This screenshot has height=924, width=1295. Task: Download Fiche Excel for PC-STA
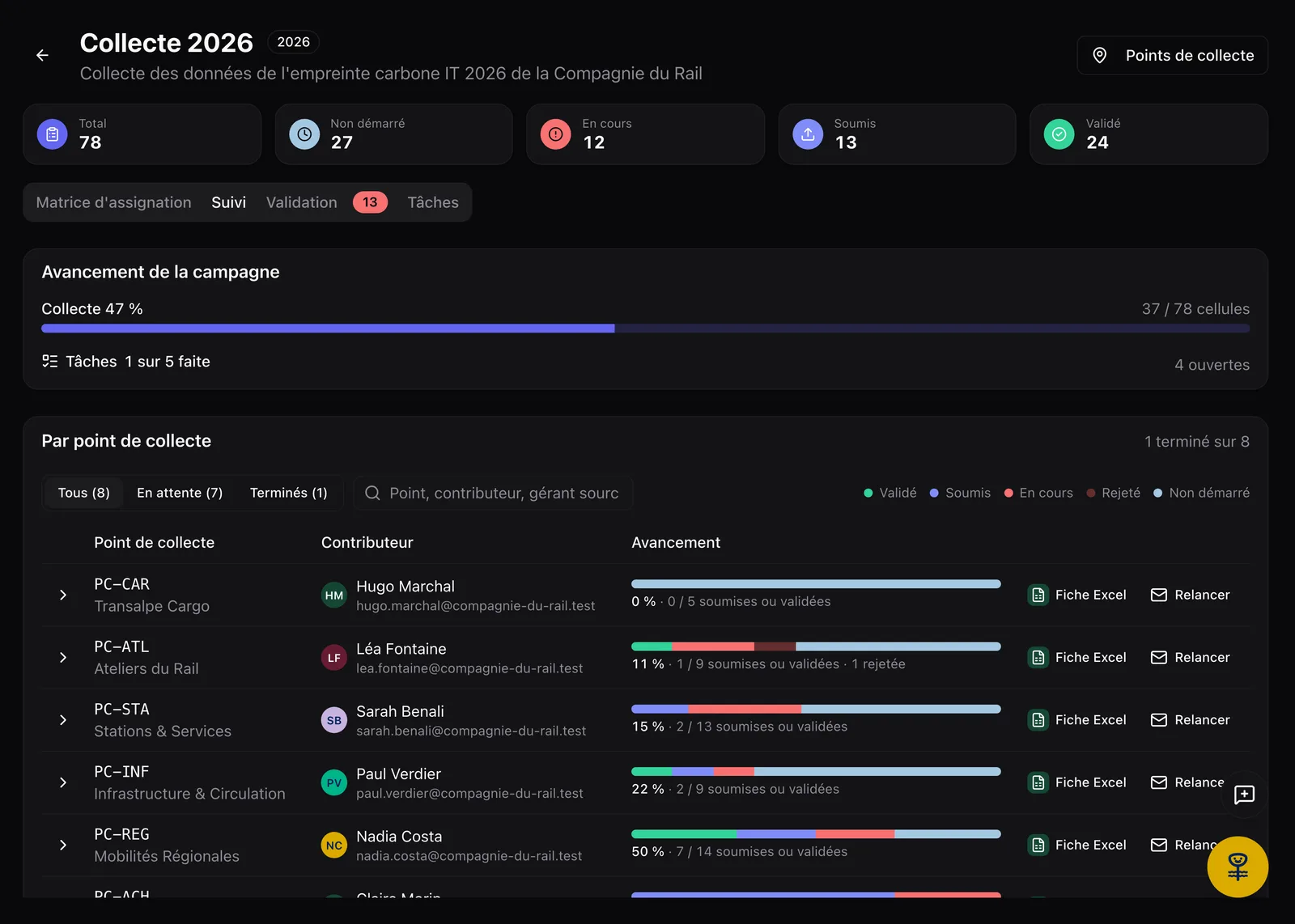coord(1077,720)
